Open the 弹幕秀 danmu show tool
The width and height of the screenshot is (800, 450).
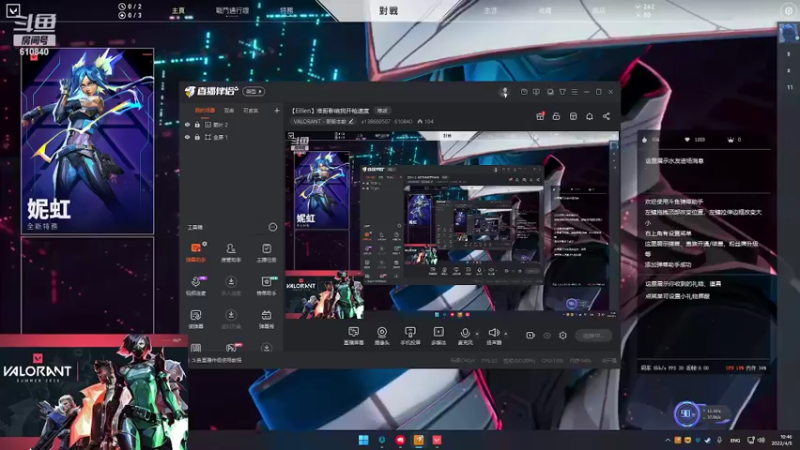click(266, 319)
